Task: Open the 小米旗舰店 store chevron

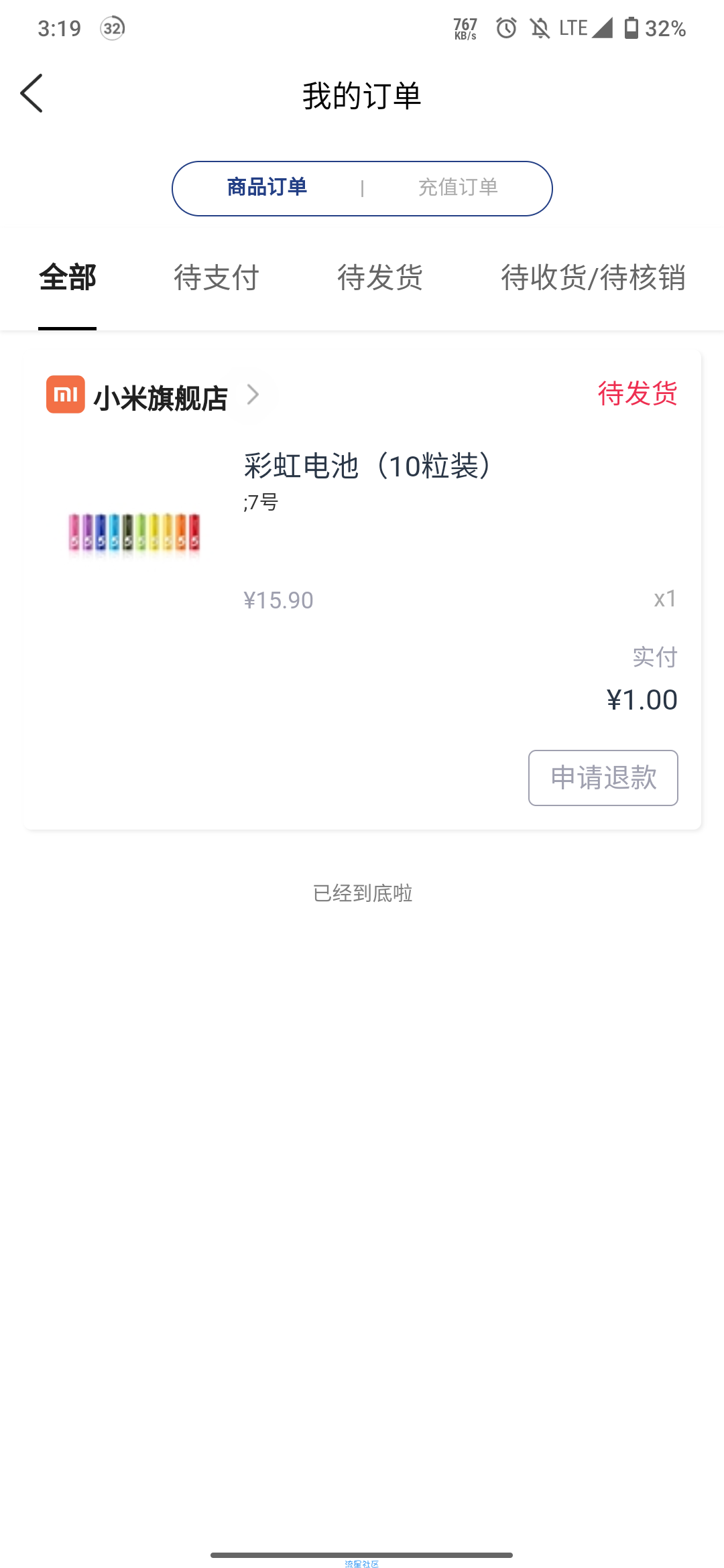Action: click(x=253, y=394)
